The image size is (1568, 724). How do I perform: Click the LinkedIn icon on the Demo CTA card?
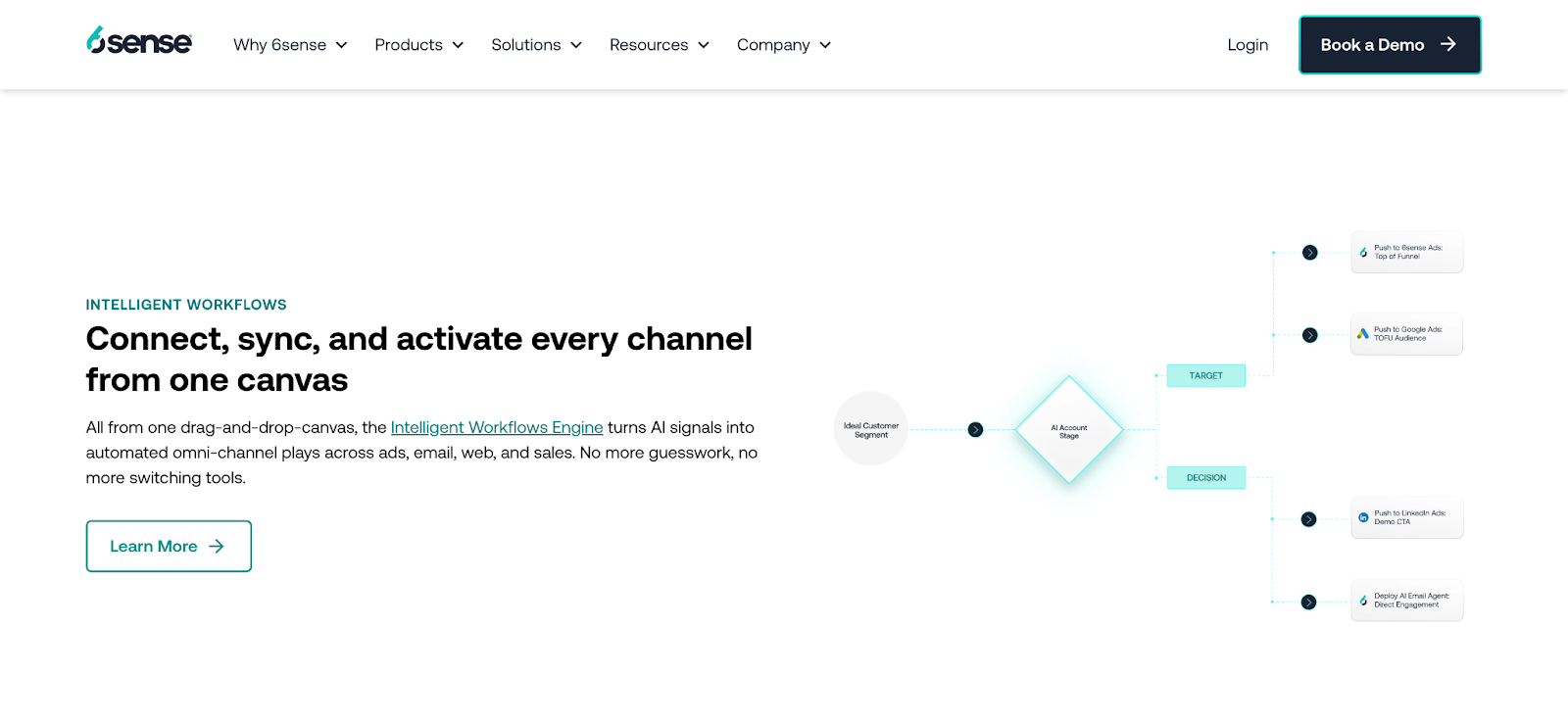point(1363,517)
